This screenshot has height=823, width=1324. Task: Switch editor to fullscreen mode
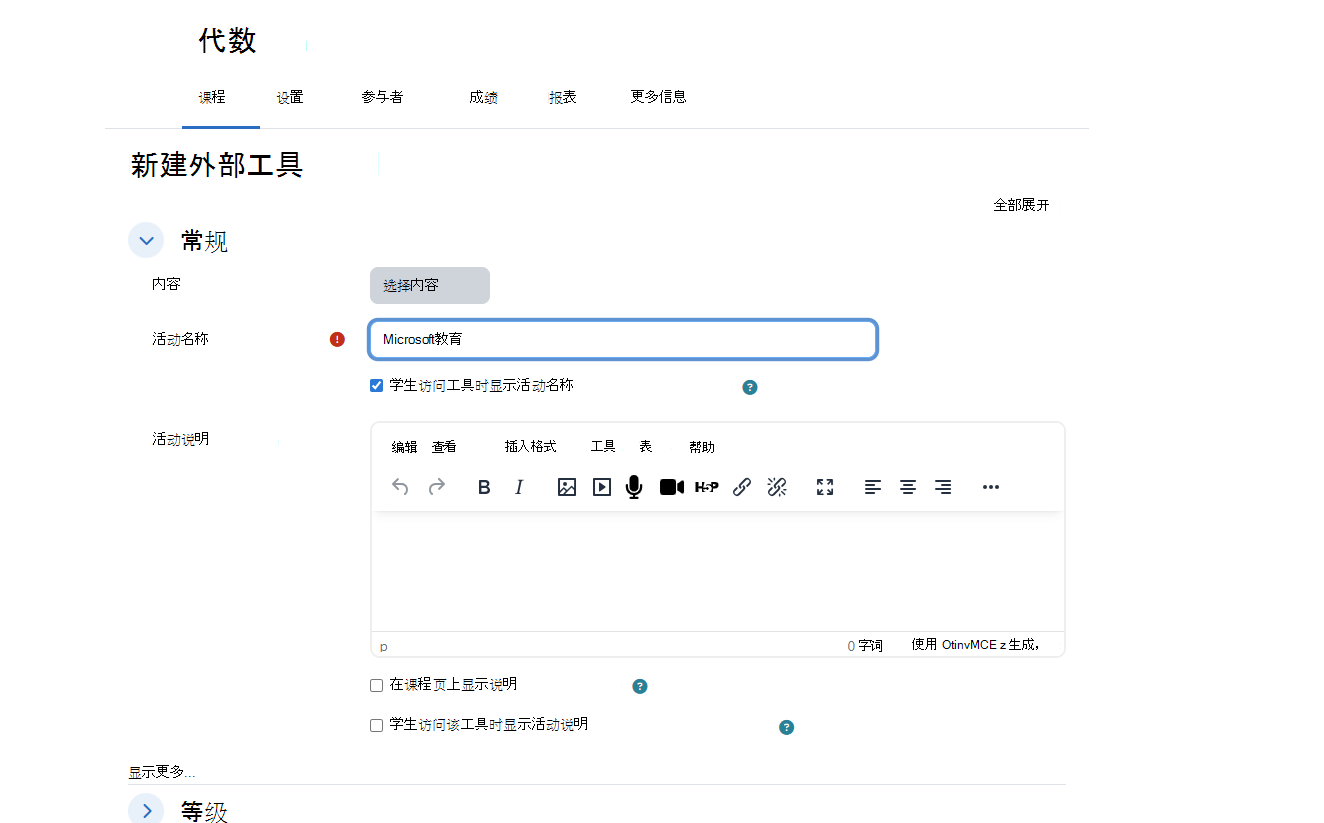pyautogui.click(x=825, y=487)
